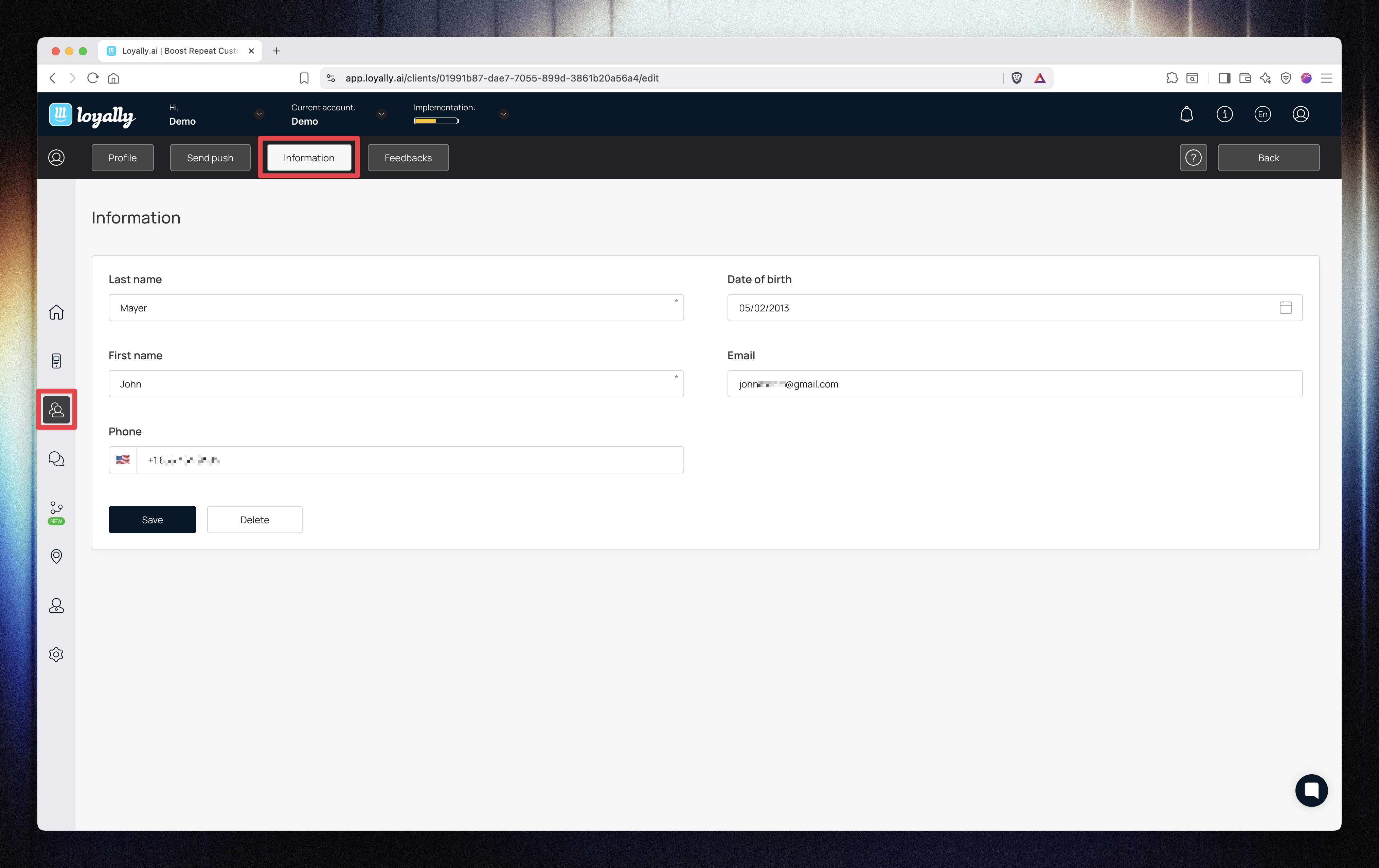
Task: Open the chat messages sidebar icon
Action: coord(56,458)
